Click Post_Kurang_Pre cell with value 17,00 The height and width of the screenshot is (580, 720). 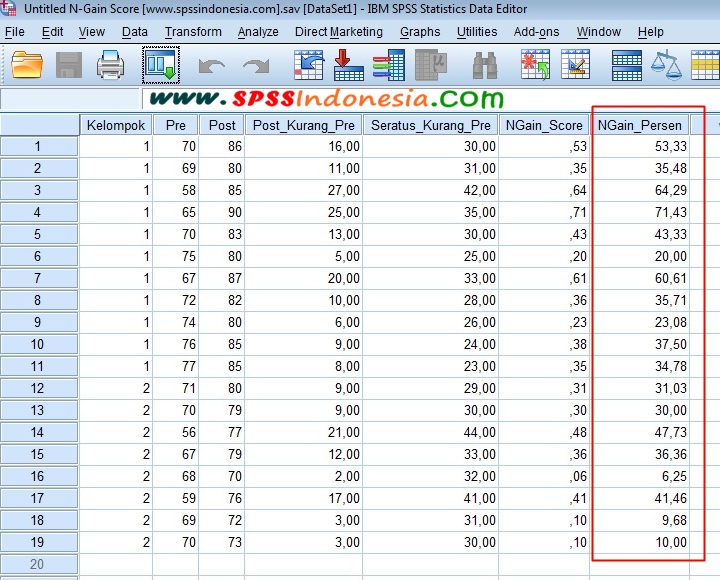[x=304, y=498]
